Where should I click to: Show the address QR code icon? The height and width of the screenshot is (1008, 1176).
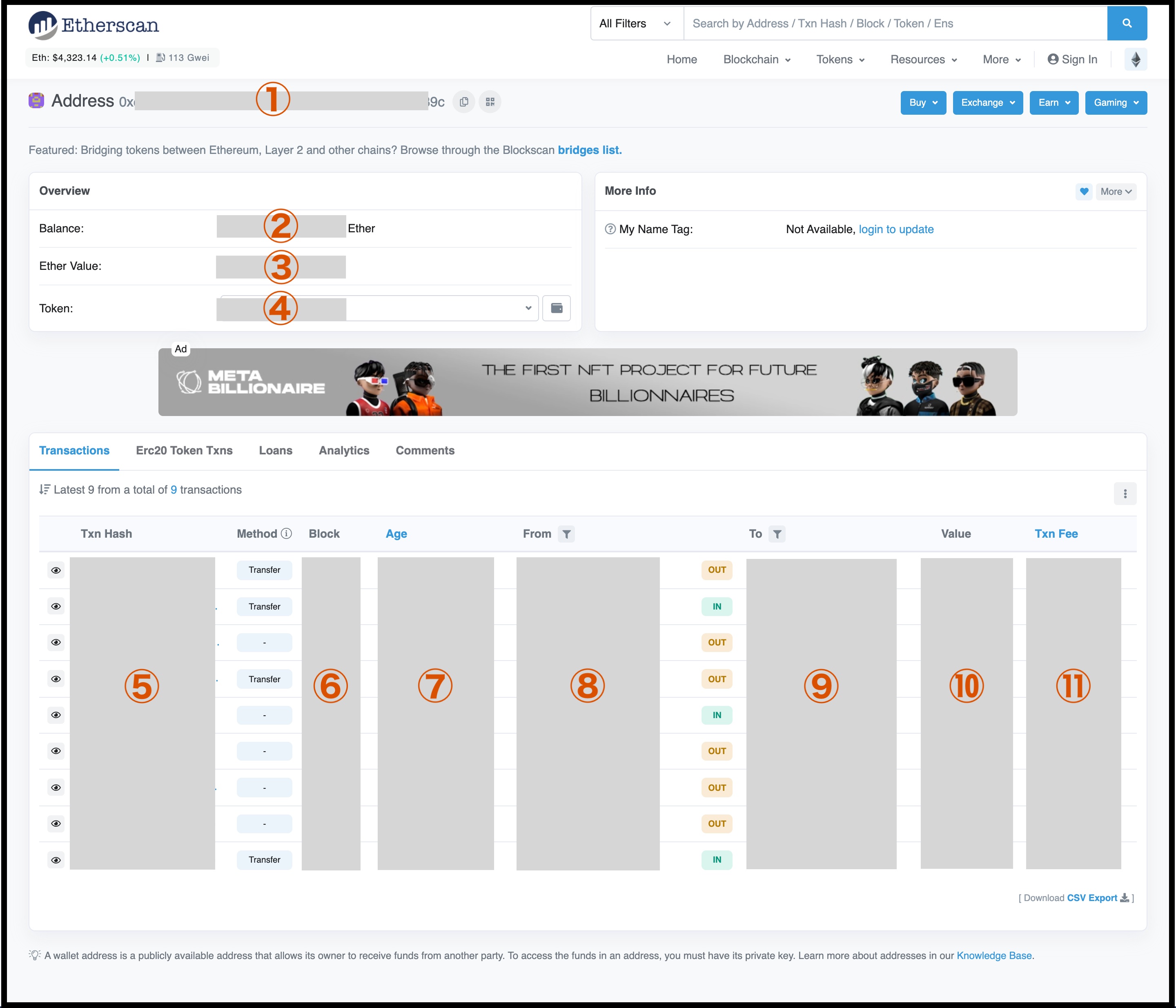click(490, 102)
